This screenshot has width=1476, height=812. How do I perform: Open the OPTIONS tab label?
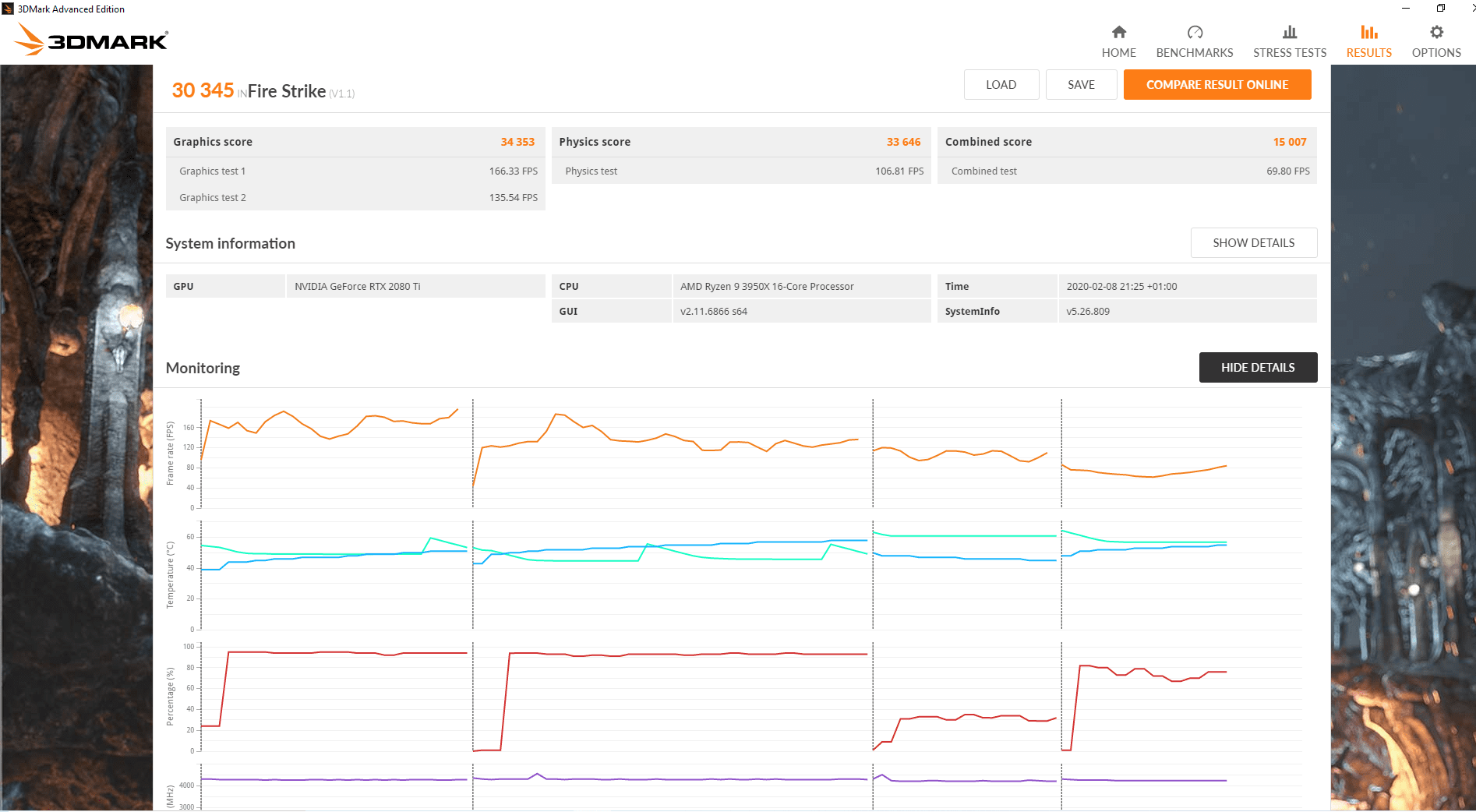1436,53
